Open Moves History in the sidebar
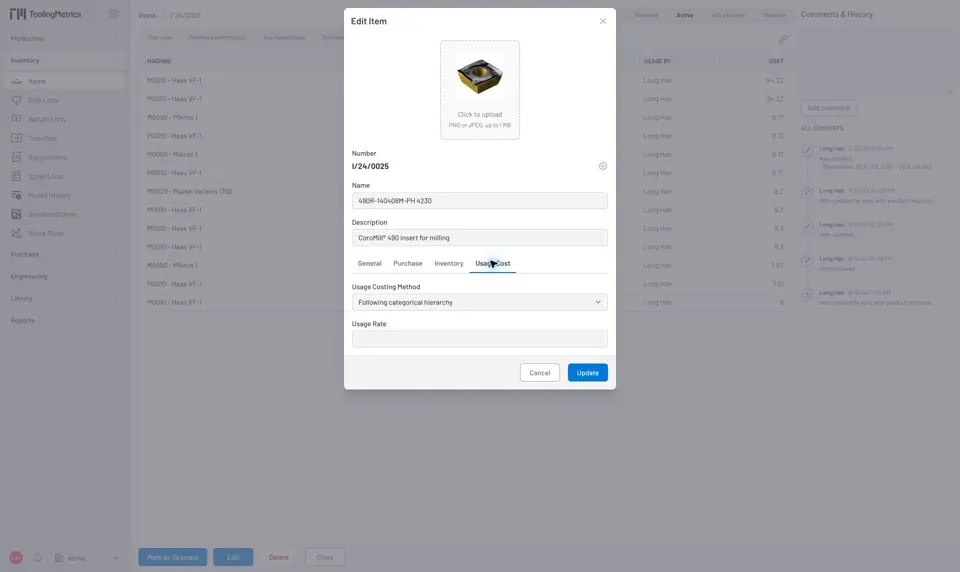 [64, 195]
